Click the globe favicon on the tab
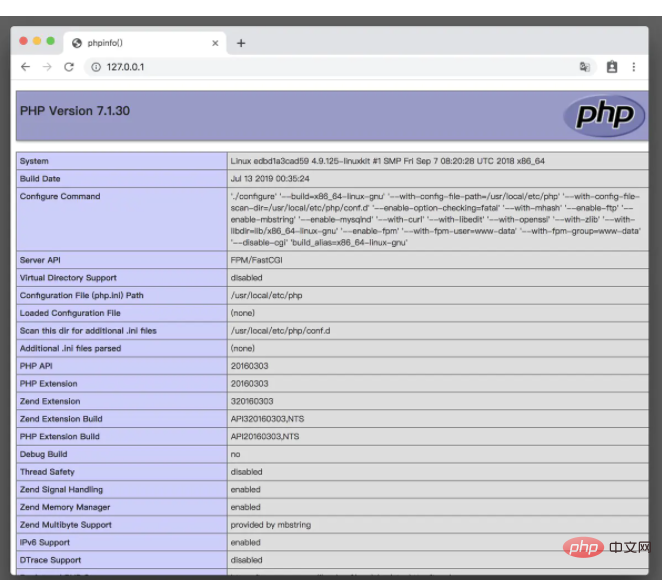Image resolution: width=662 pixels, height=580 pixels. (x=77, y=43)
